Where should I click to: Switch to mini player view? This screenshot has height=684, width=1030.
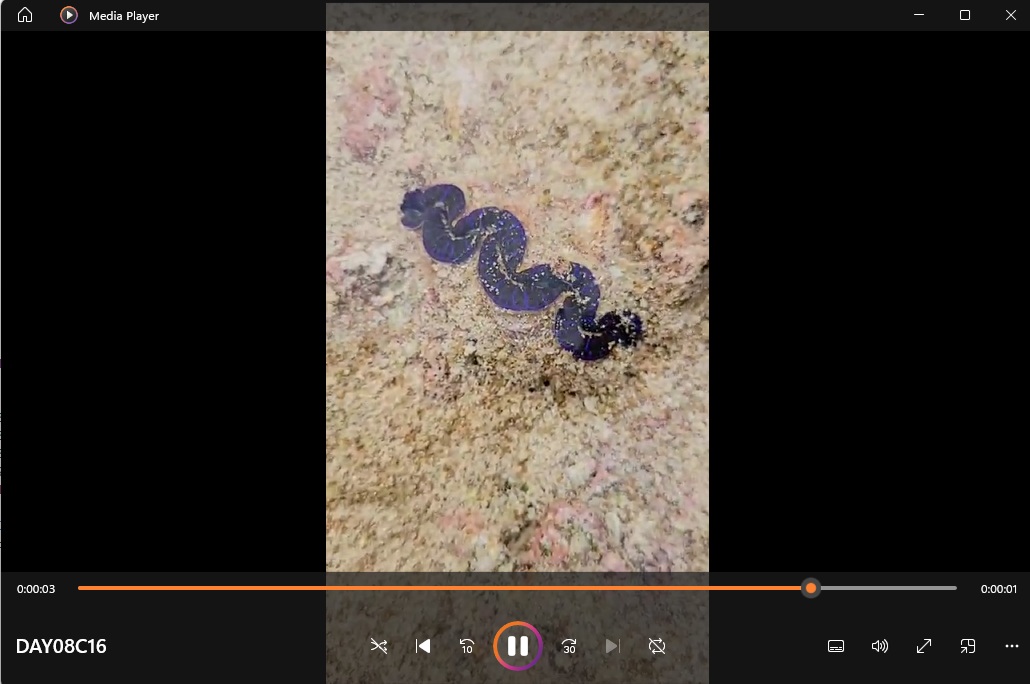tap(967, 646)
